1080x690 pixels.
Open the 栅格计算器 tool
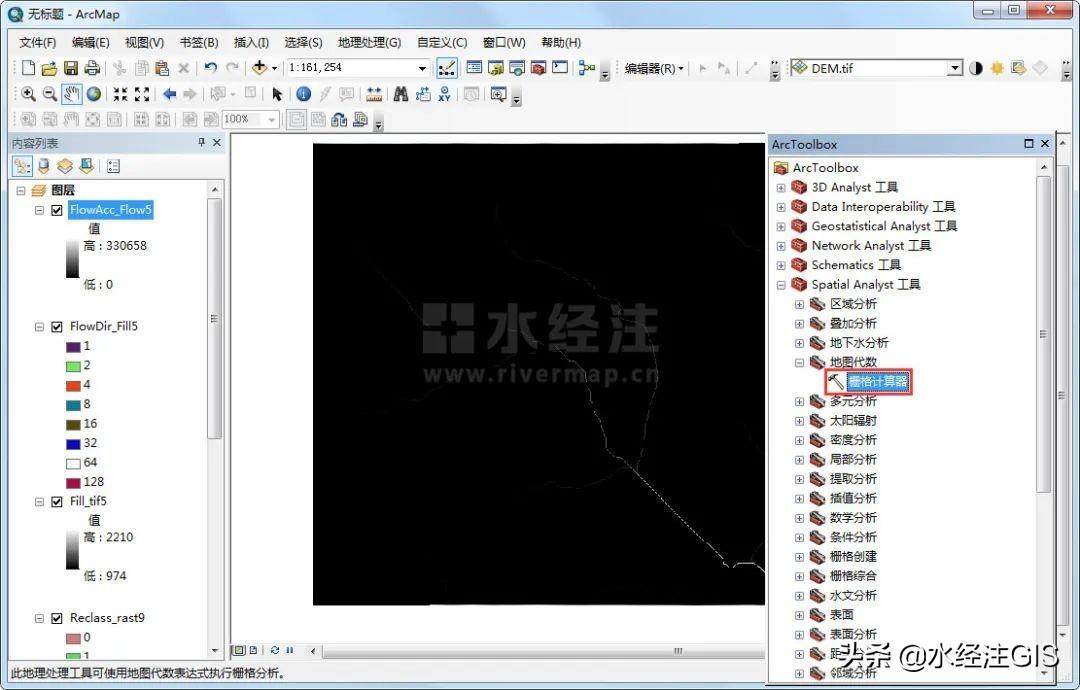point(877,381)
